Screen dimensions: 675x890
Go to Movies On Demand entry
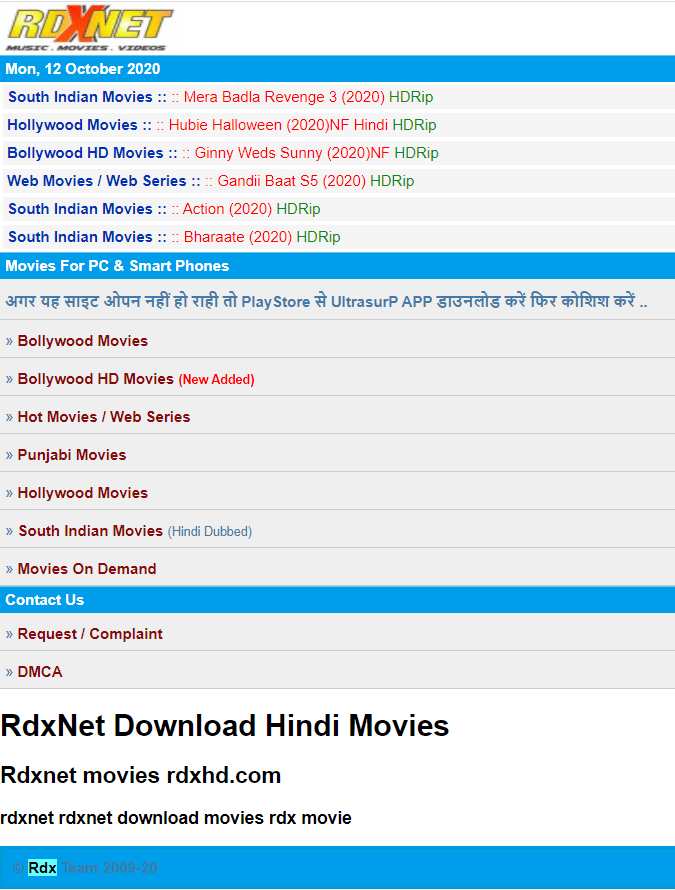click(87, 569)
